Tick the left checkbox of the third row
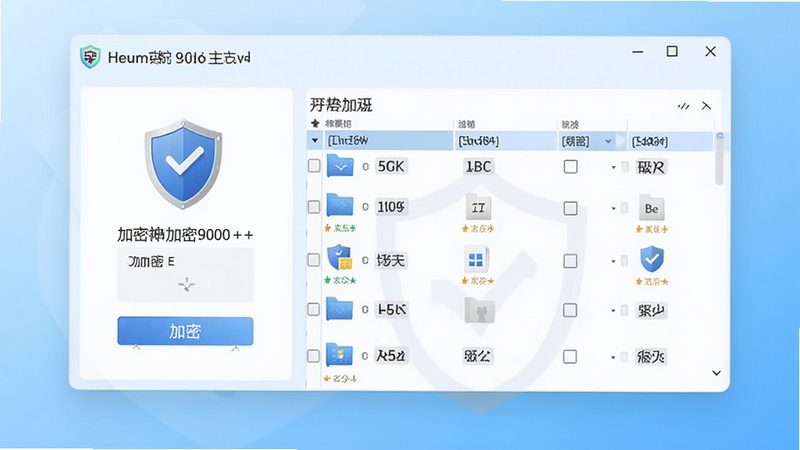Image resolution: width=800 pixels, height=450 pixels. pos(314,260)
